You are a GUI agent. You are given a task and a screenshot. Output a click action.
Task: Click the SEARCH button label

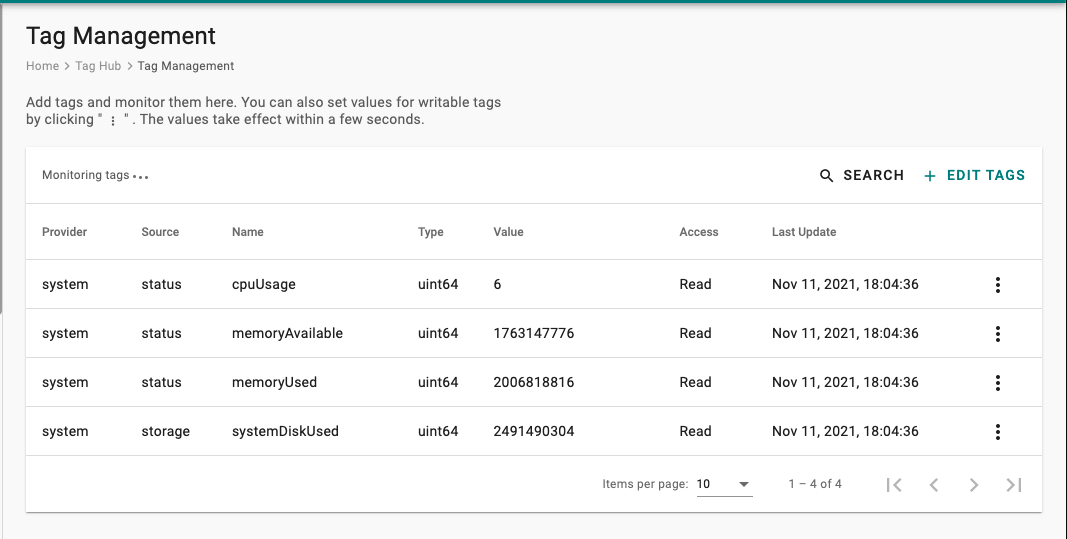[x=874, y=176]
